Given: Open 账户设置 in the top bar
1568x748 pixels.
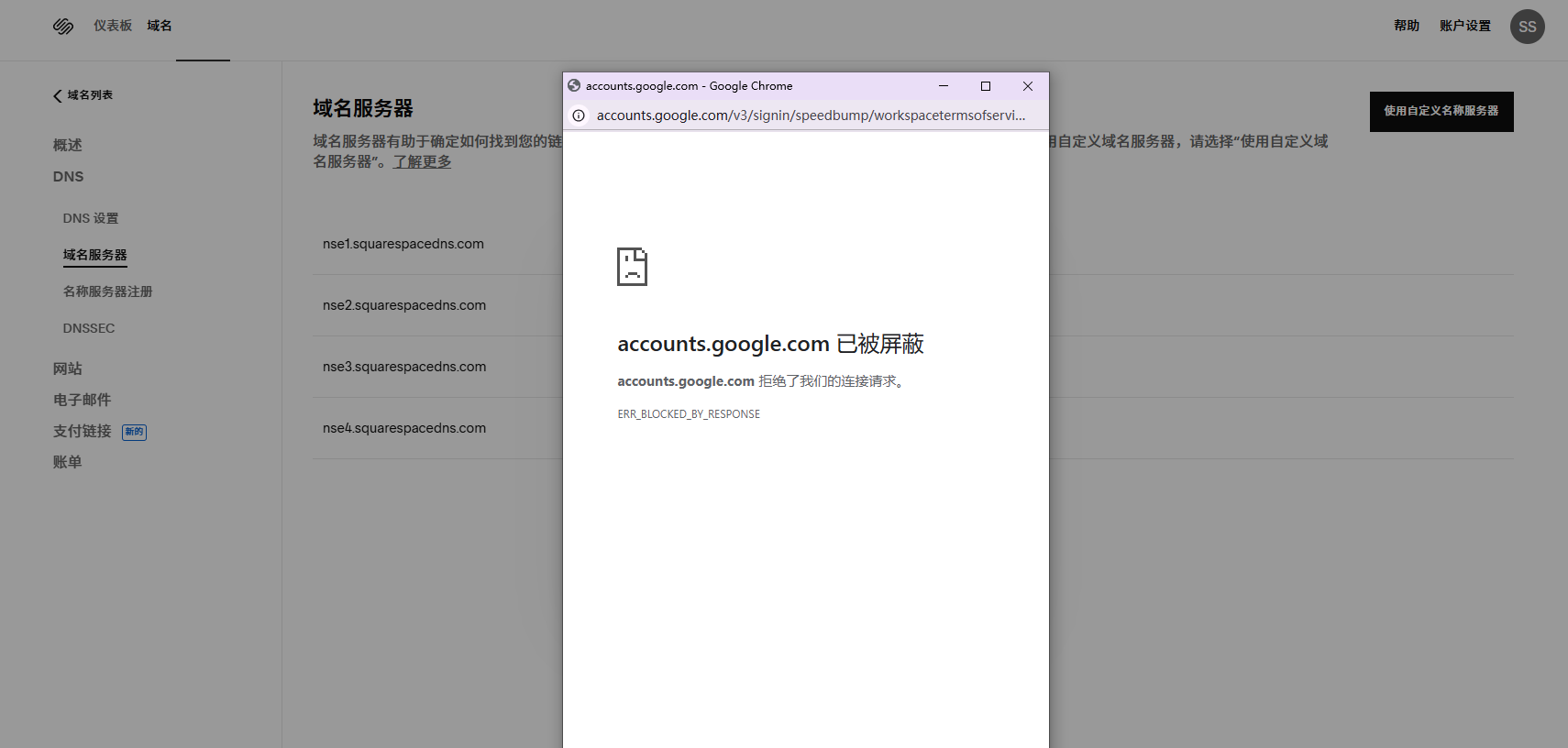Looking at the screenshot, I should 1465,26.
